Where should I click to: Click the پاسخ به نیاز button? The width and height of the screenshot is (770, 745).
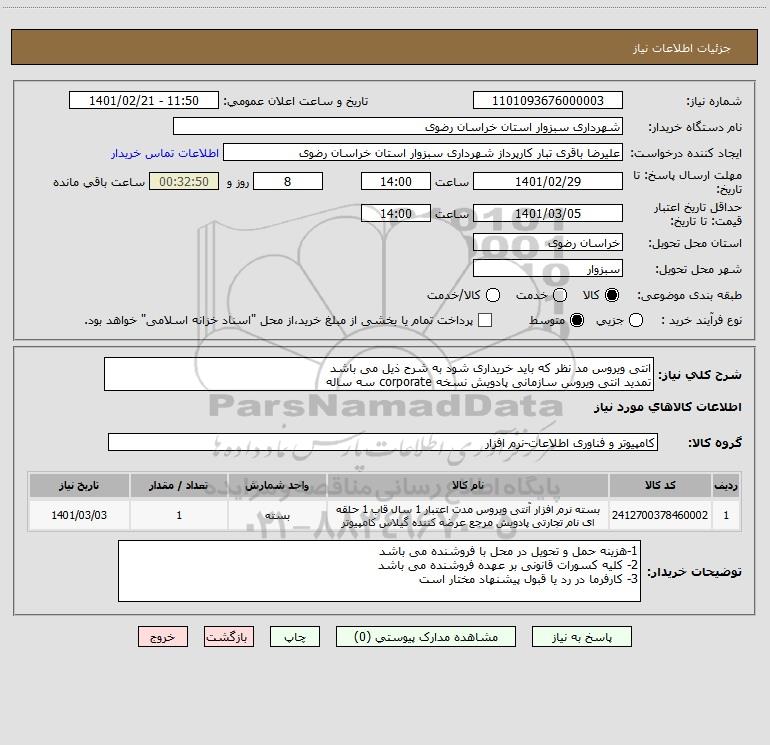582,637
